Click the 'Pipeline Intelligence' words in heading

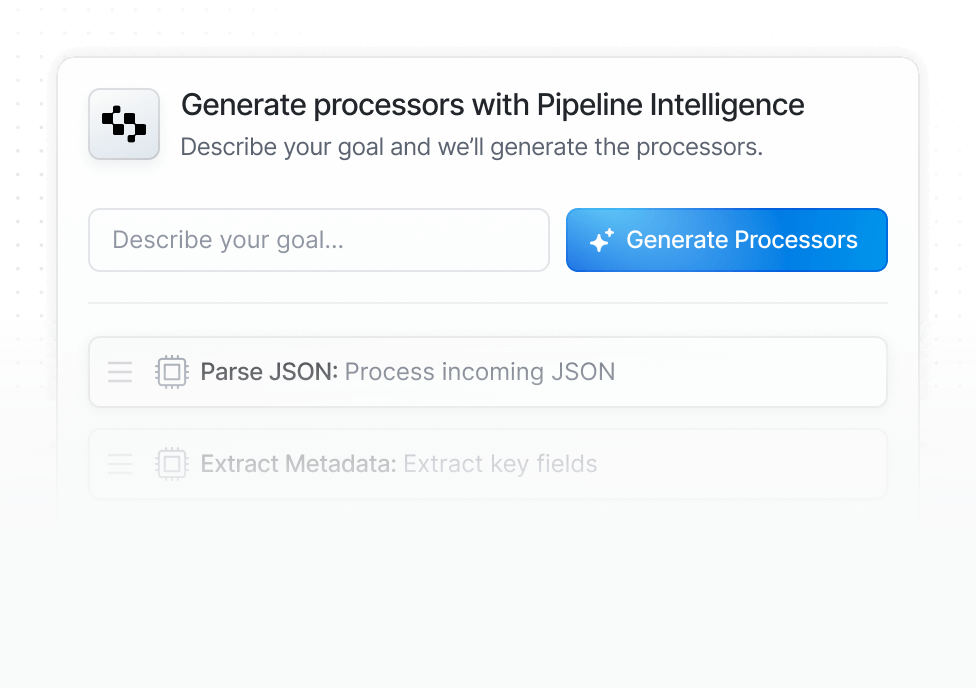click(x=670, y=105)
